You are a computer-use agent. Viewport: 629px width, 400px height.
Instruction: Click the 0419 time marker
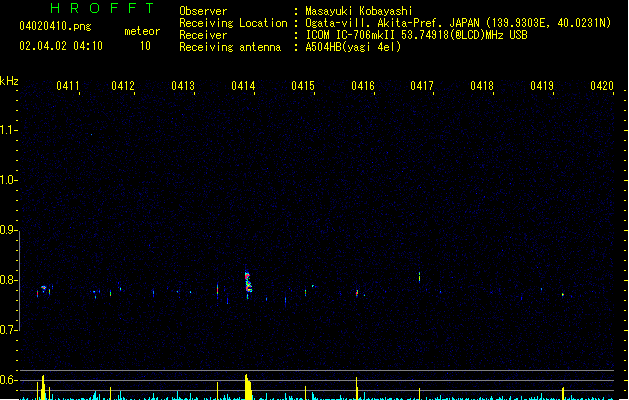[542, 86]
